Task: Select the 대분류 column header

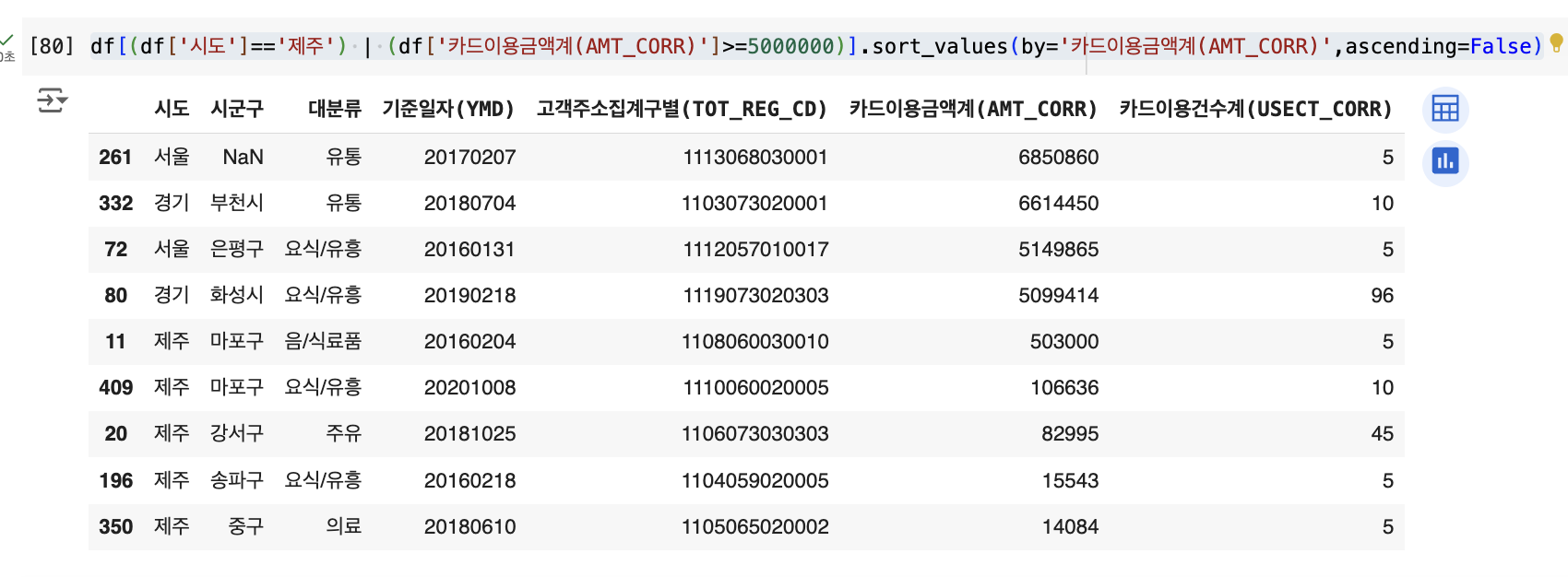Action: tap(335, 109)
